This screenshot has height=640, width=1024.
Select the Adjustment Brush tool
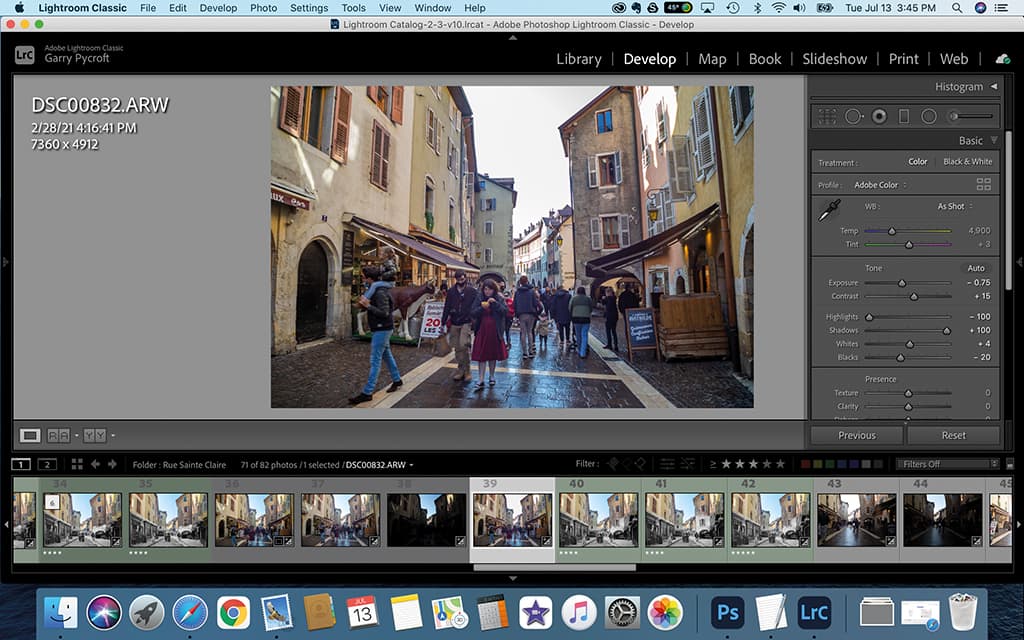(971, 116)
